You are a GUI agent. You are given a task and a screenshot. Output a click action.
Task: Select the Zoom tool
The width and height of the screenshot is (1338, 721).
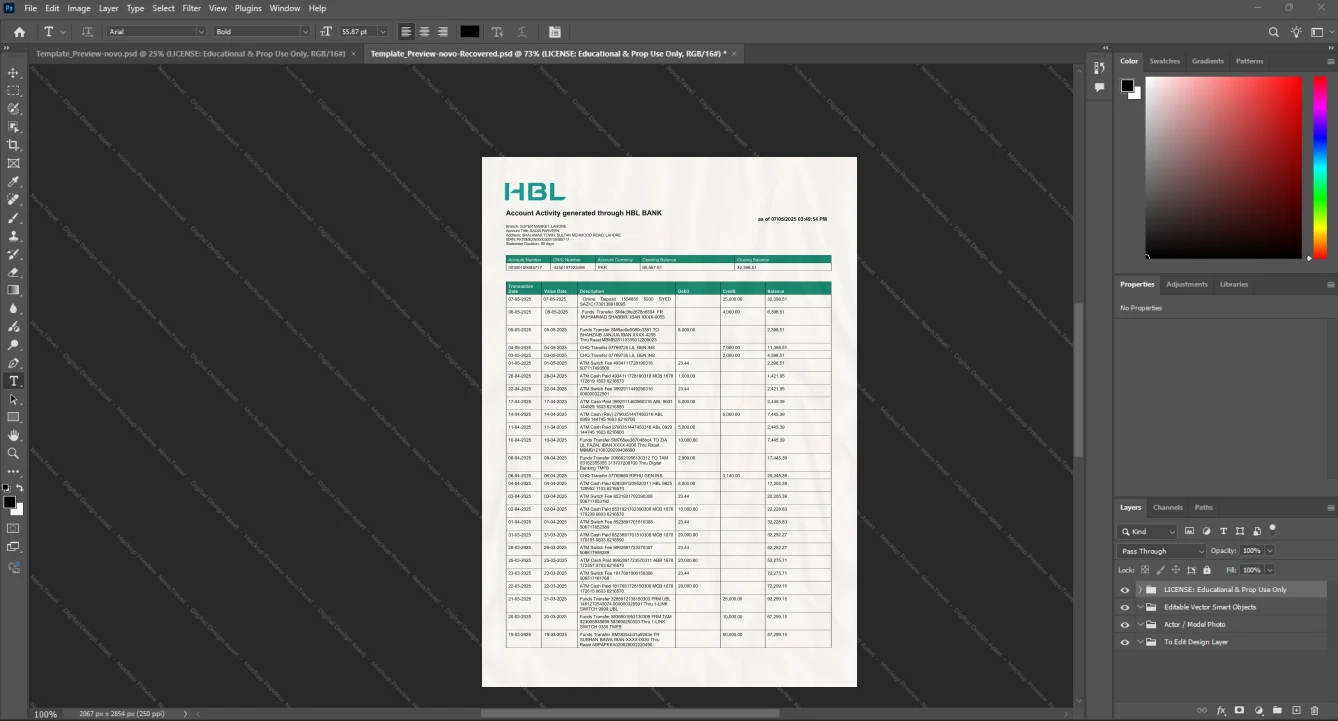[14, 453]
